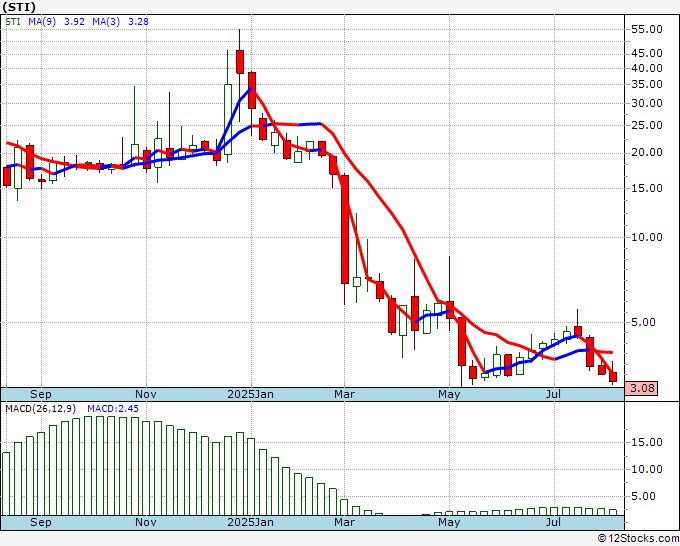The height and width of the screenshot is (546, 680).
Task: Click Nov on the MACD time axis
Action: pyautogui.click(x=146, y=522)
